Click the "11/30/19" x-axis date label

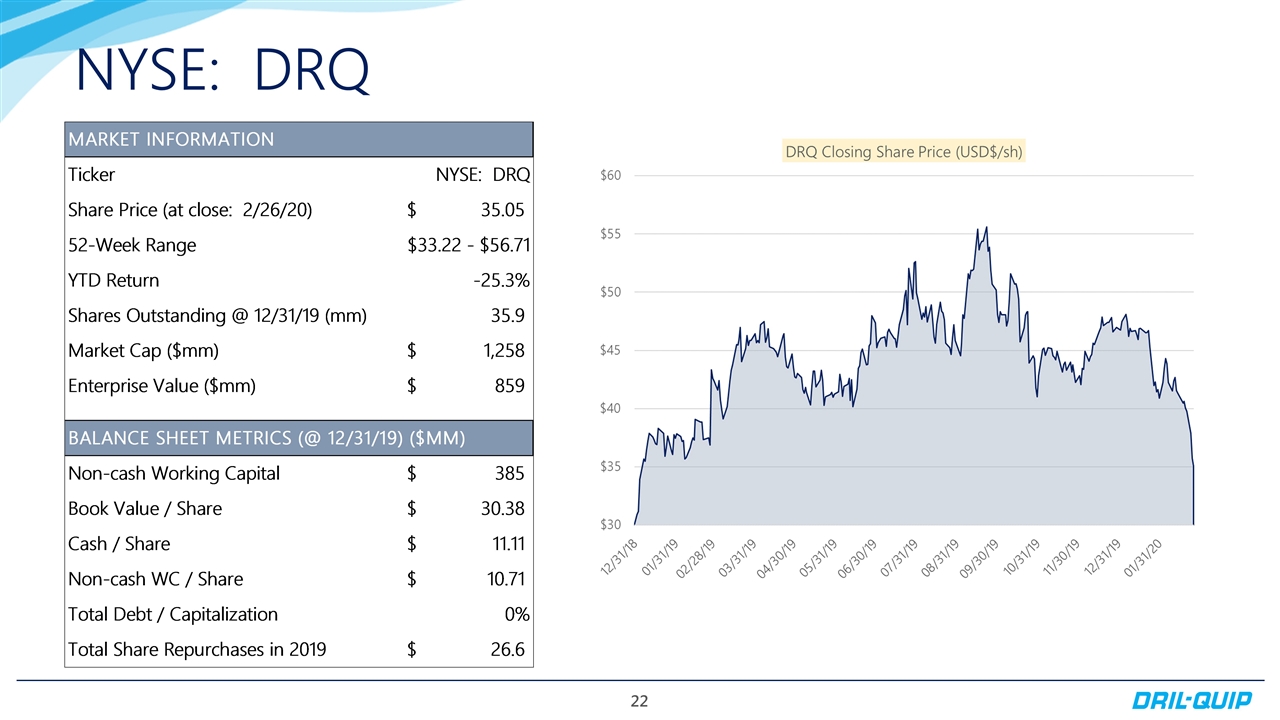(1062, 556)
